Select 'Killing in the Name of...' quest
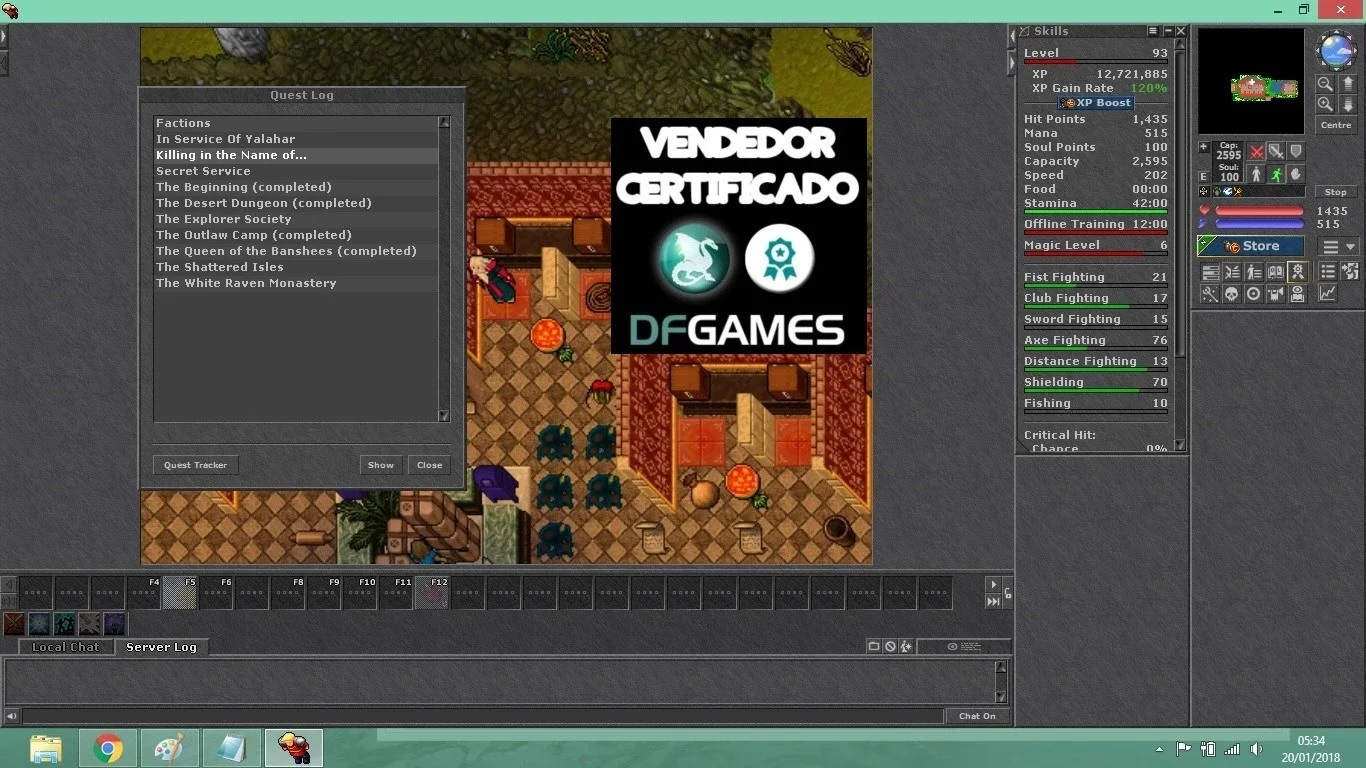The image size is (1366, 768). (296, 155)
